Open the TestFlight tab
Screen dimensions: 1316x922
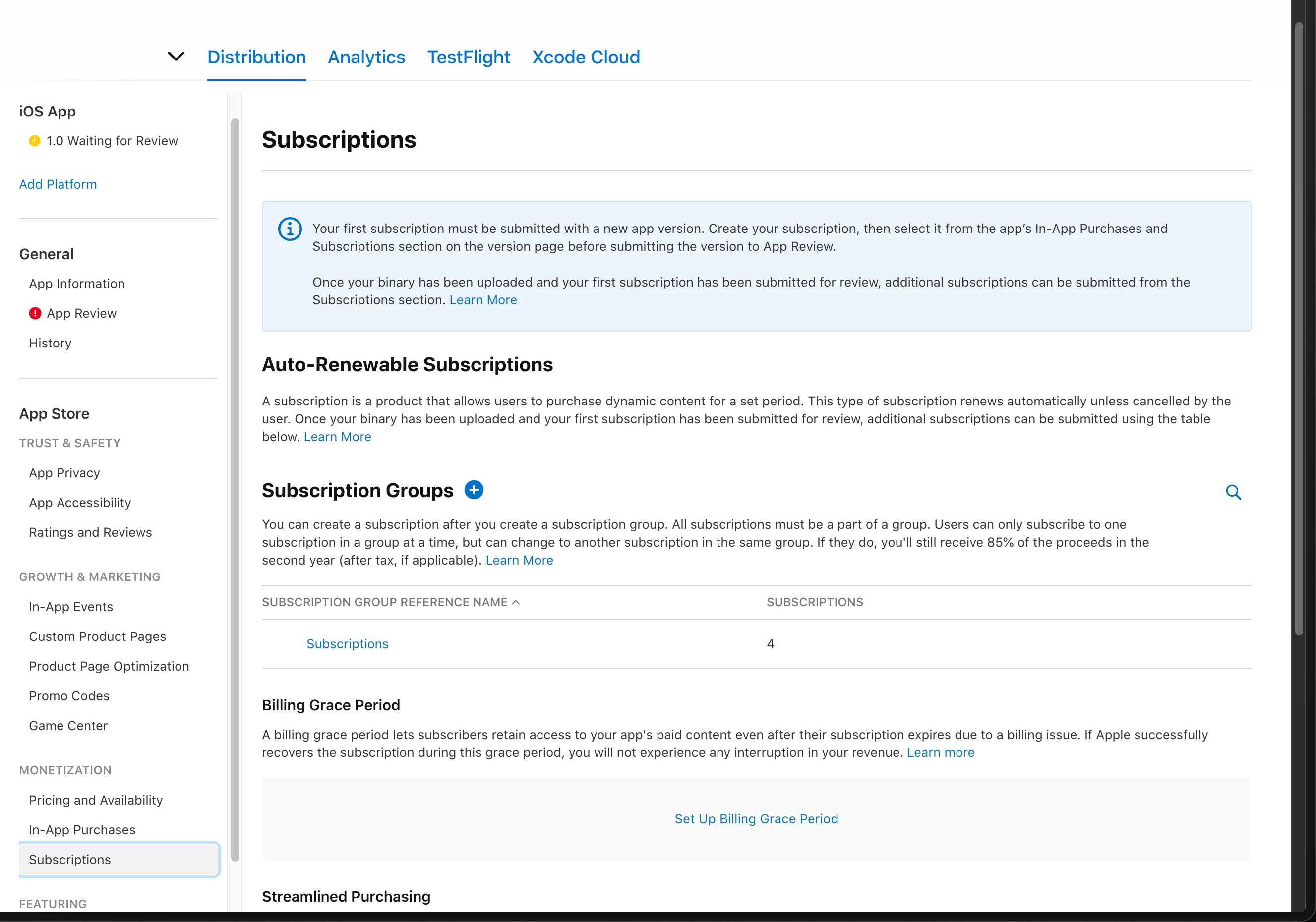(x=468, y=58)
